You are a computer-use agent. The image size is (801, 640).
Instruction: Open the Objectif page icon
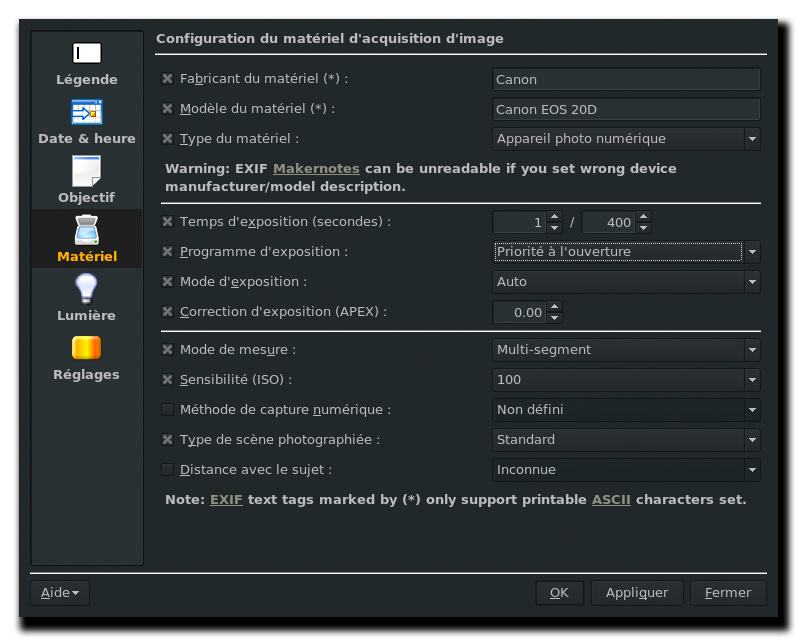pyautogui.click(x=86, y=171)
